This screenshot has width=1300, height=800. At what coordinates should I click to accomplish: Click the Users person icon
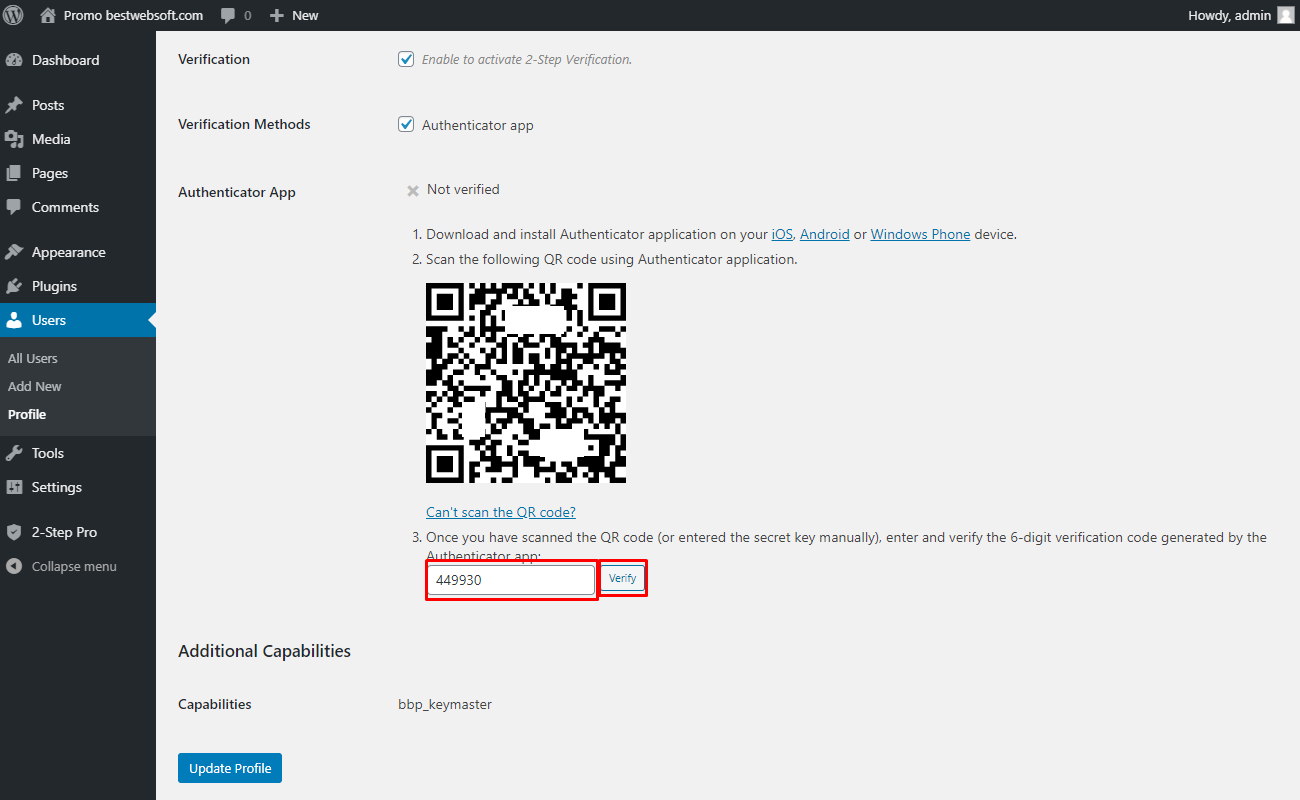click(x=14, y=320)
